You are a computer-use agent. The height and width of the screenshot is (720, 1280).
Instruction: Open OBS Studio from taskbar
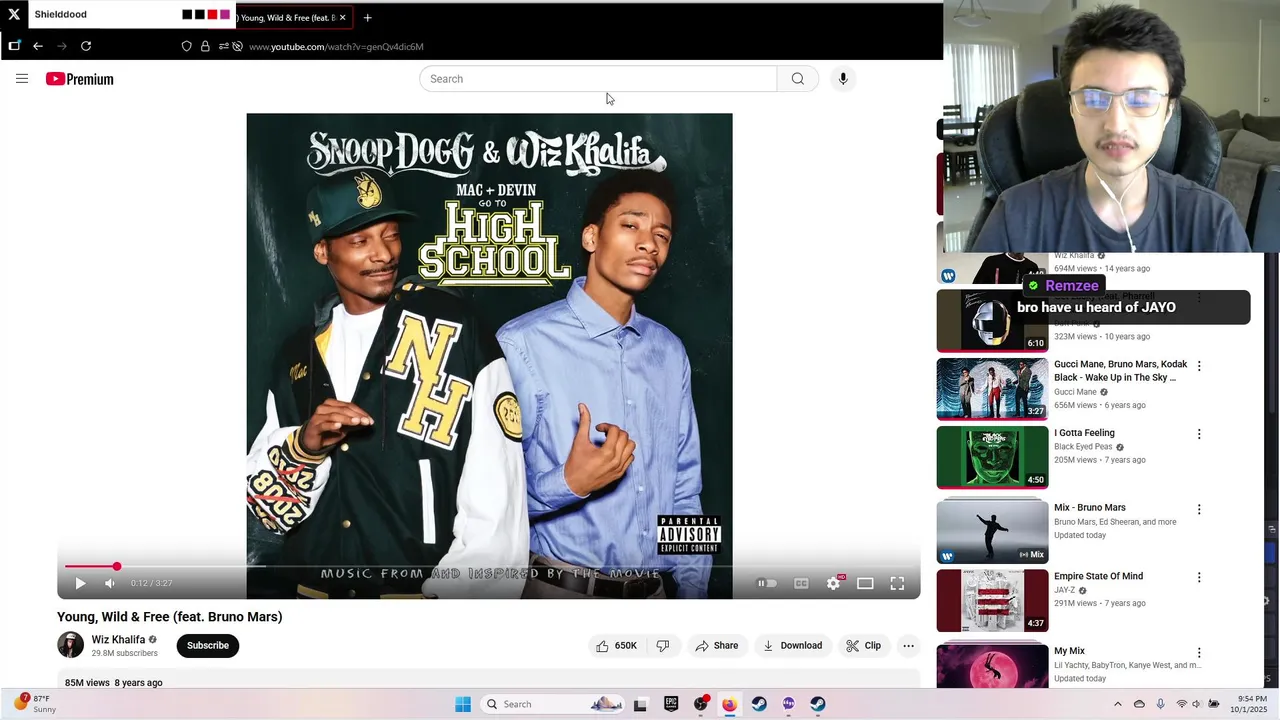[701, 704]
